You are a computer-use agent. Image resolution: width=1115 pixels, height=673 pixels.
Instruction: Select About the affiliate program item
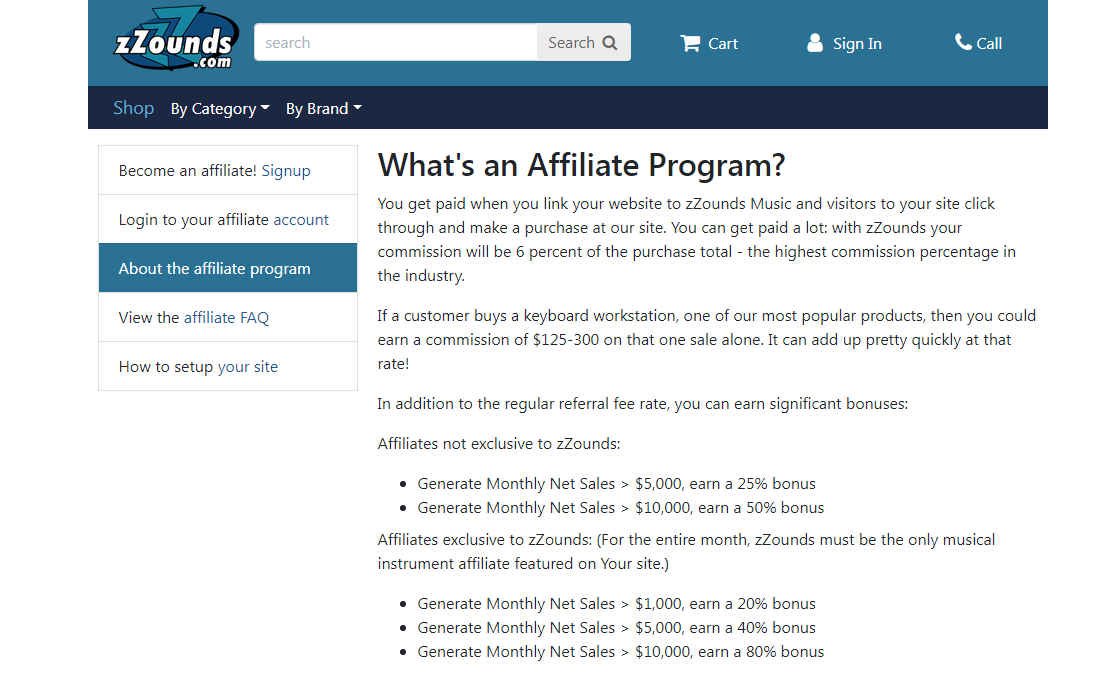pos(228,268)
